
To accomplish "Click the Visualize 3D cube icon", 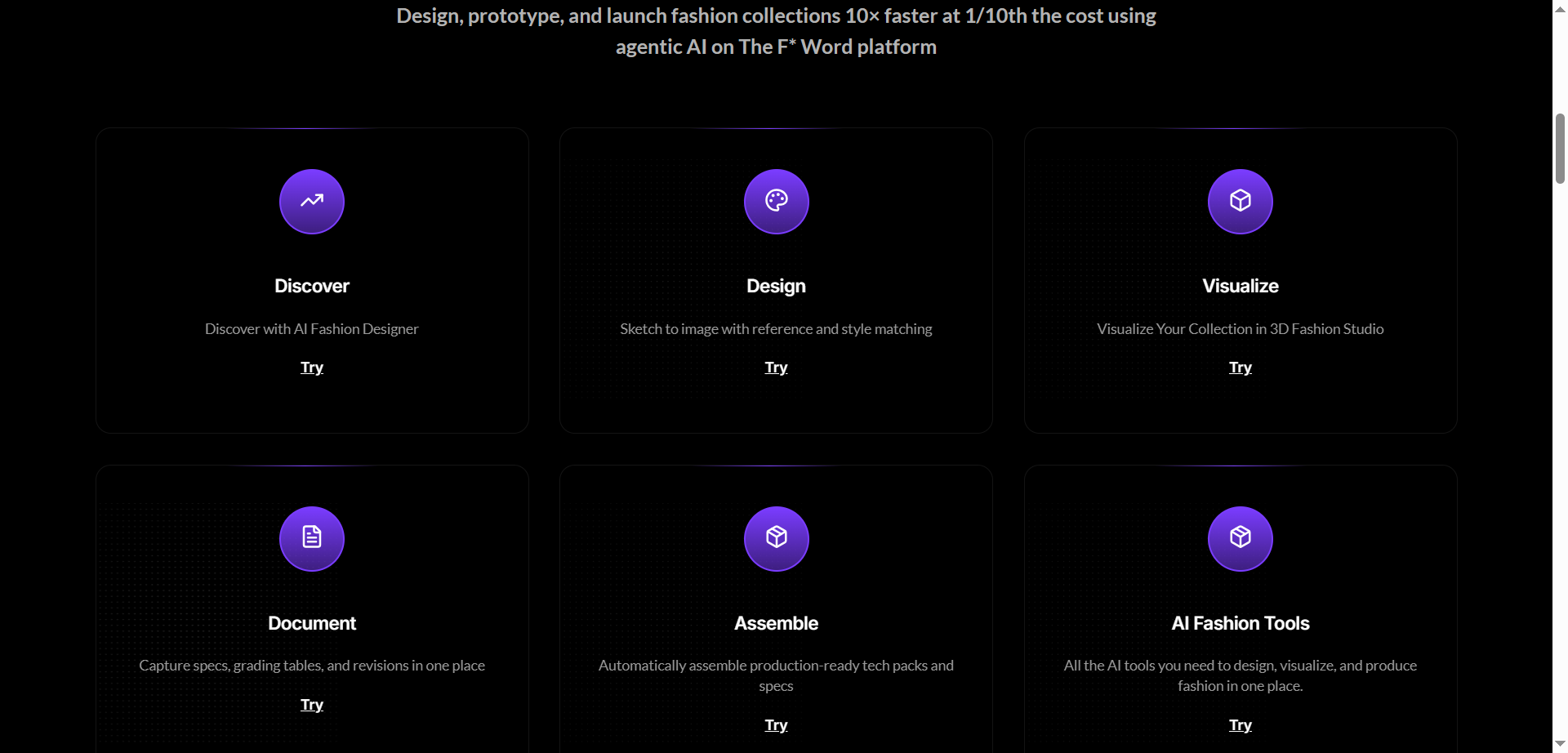I will tap(1240, 201).
